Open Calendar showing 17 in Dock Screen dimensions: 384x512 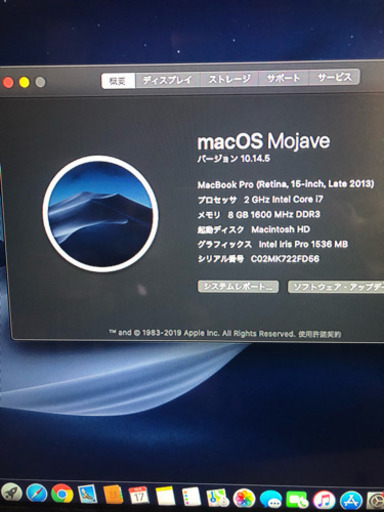pos(139,495)
